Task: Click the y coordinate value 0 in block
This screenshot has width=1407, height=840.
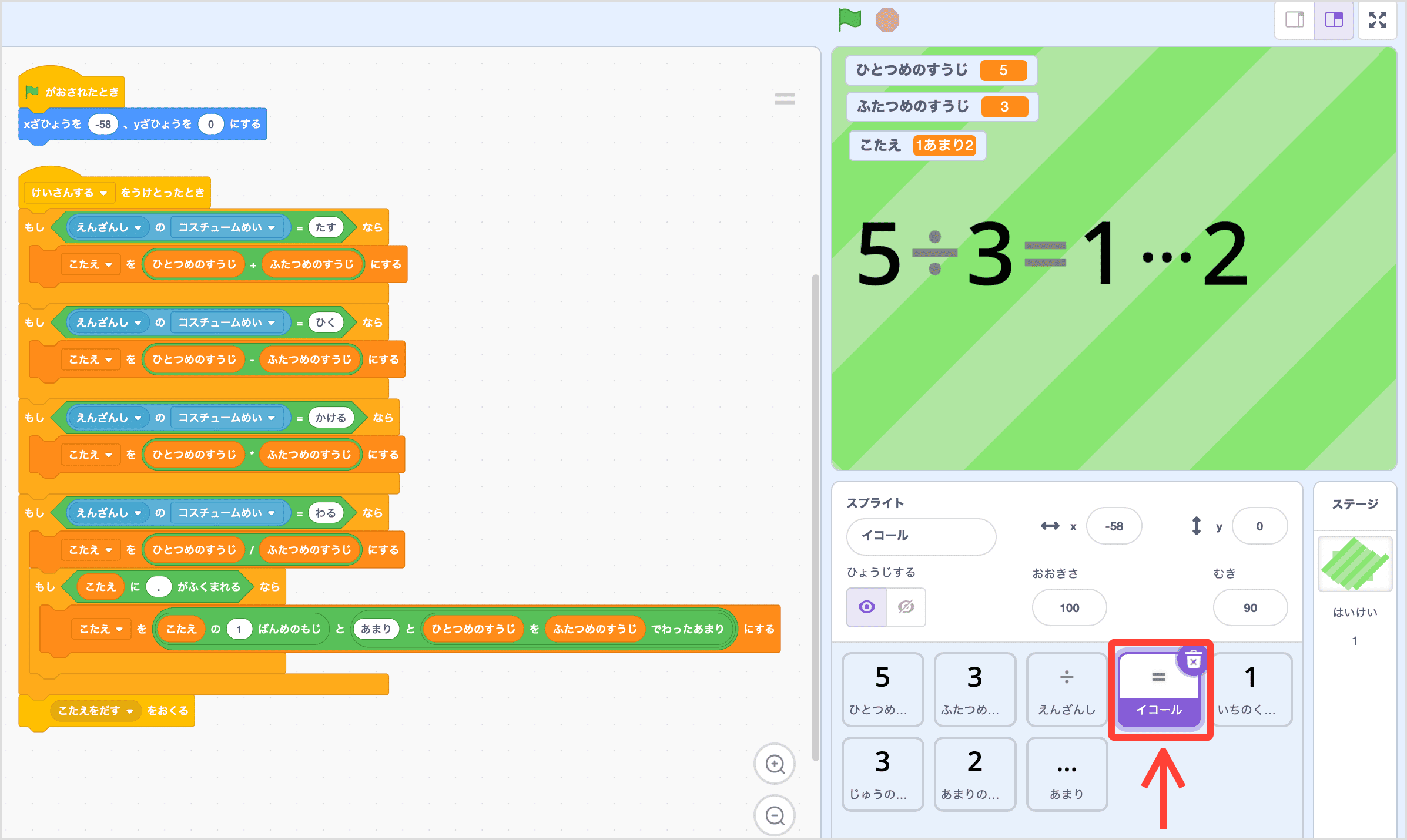Action: click(210, 125)
